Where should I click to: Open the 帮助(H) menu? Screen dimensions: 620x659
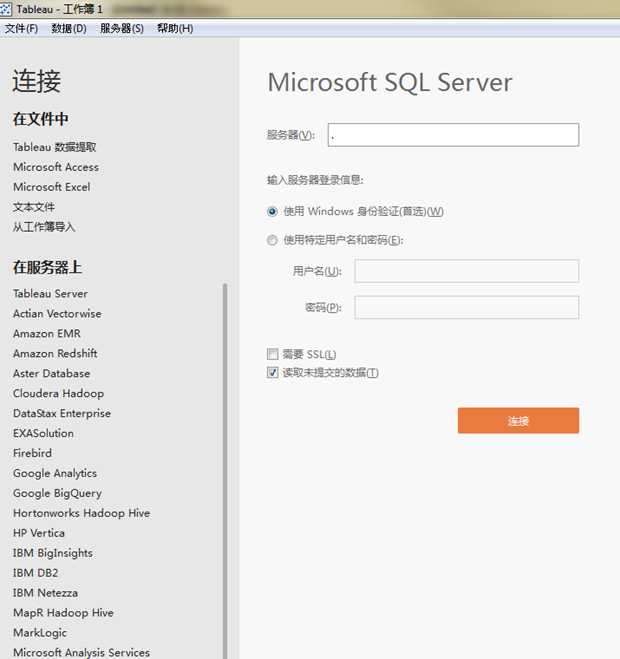click(x=175, y=29)
